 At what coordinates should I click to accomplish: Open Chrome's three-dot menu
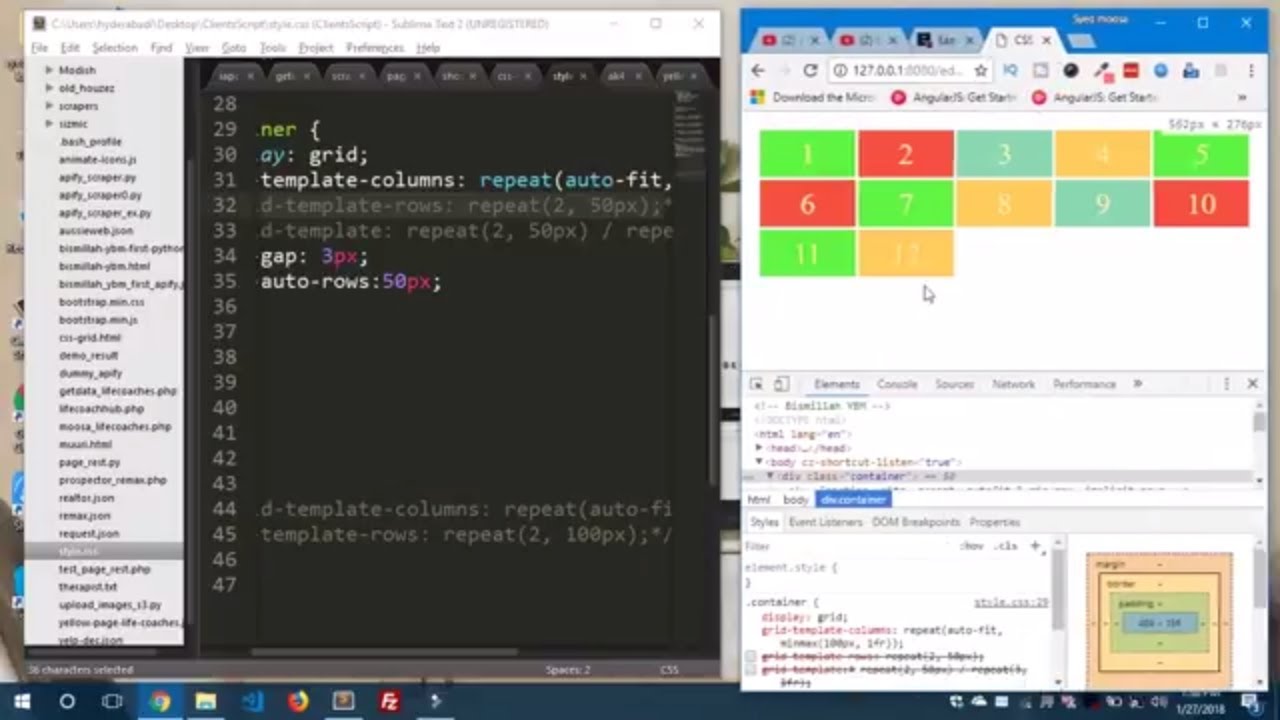pyautogui.click(x=1251, y=70)
